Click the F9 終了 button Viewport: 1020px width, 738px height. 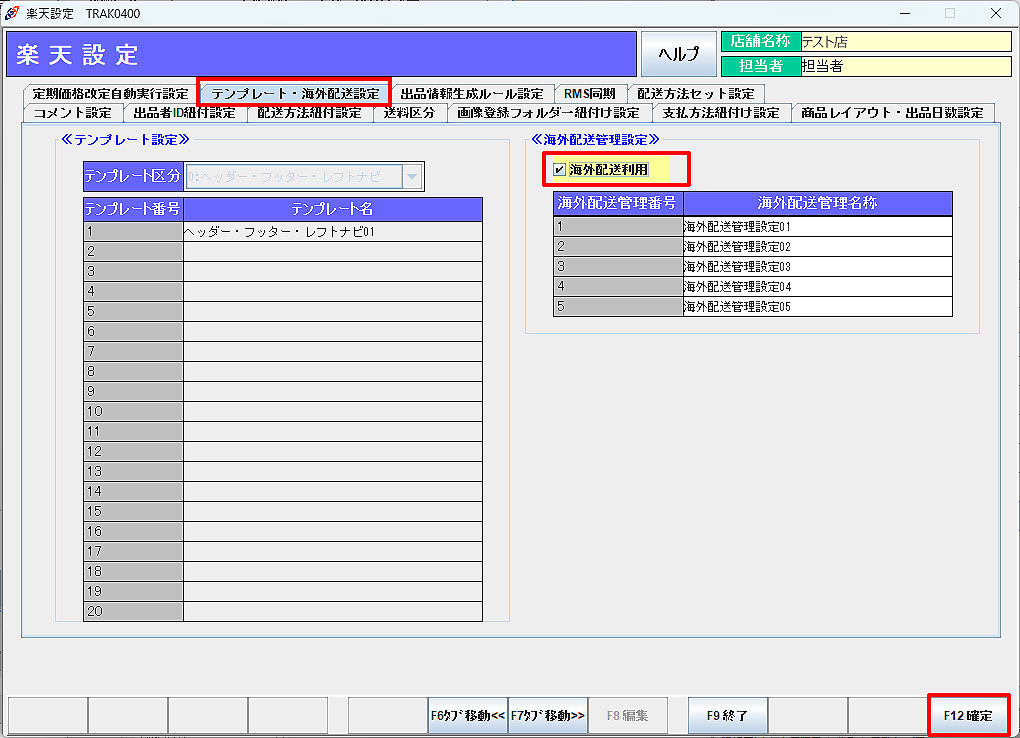(727, 715)
